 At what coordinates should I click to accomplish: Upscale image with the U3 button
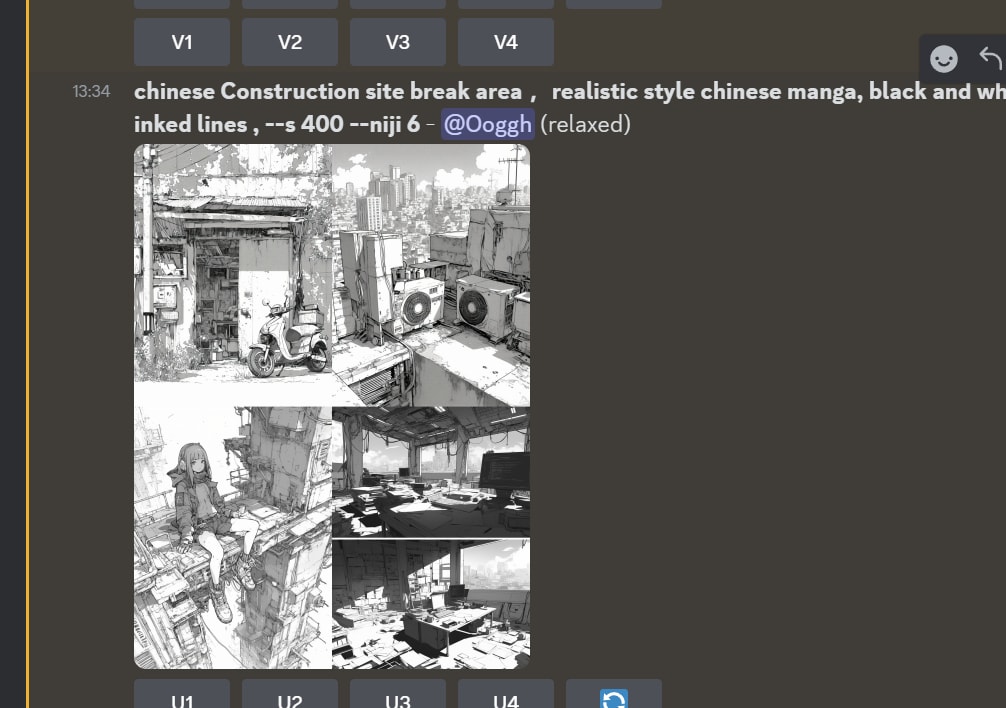pyautogui.click(x=398, y=694)
